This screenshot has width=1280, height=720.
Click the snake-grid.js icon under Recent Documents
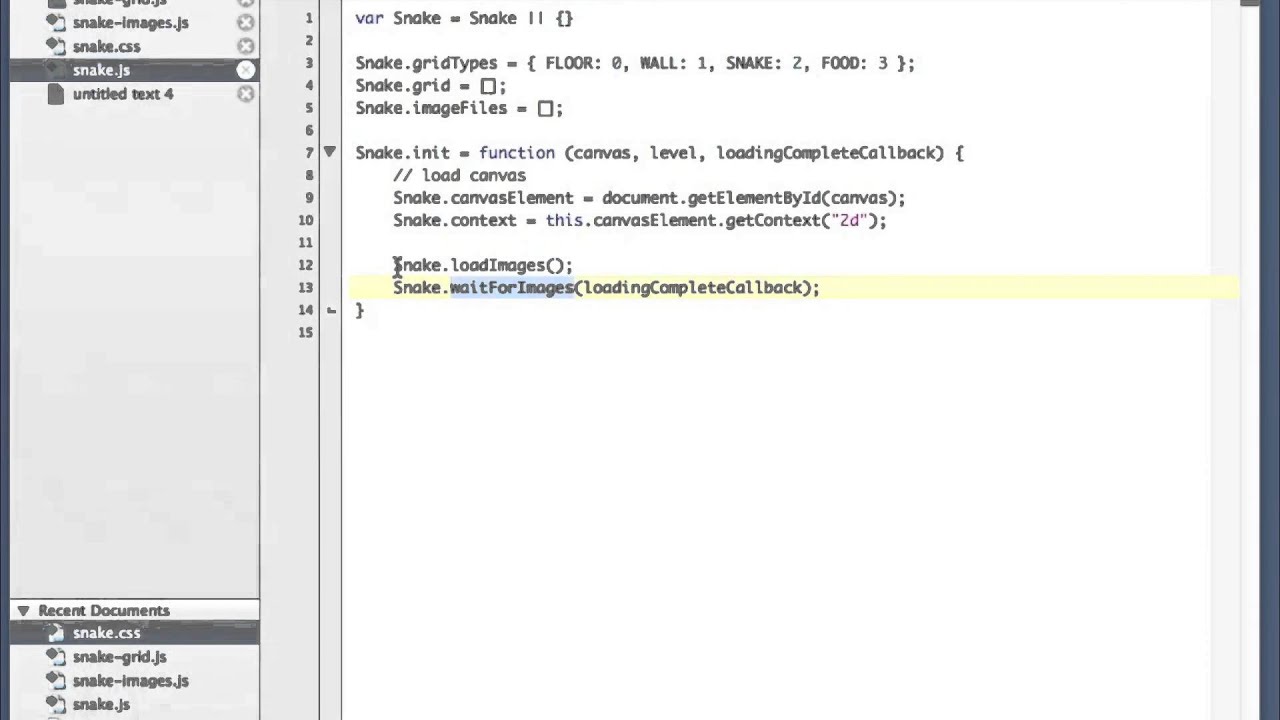tap(56, 657)
